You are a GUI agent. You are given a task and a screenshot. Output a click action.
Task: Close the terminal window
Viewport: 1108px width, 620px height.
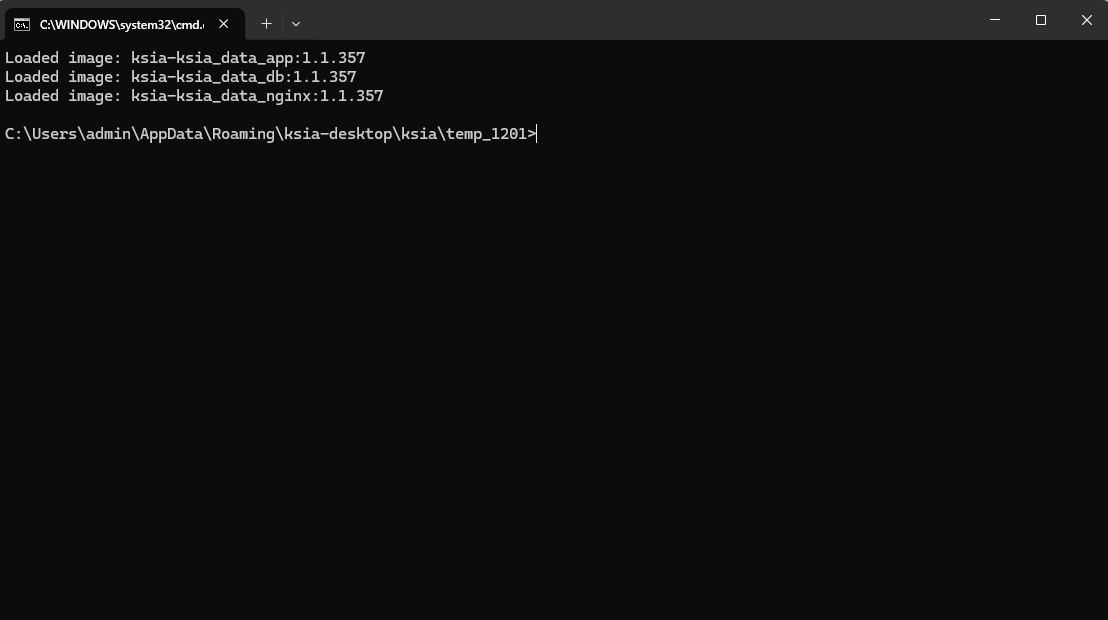click(1087, 20)
